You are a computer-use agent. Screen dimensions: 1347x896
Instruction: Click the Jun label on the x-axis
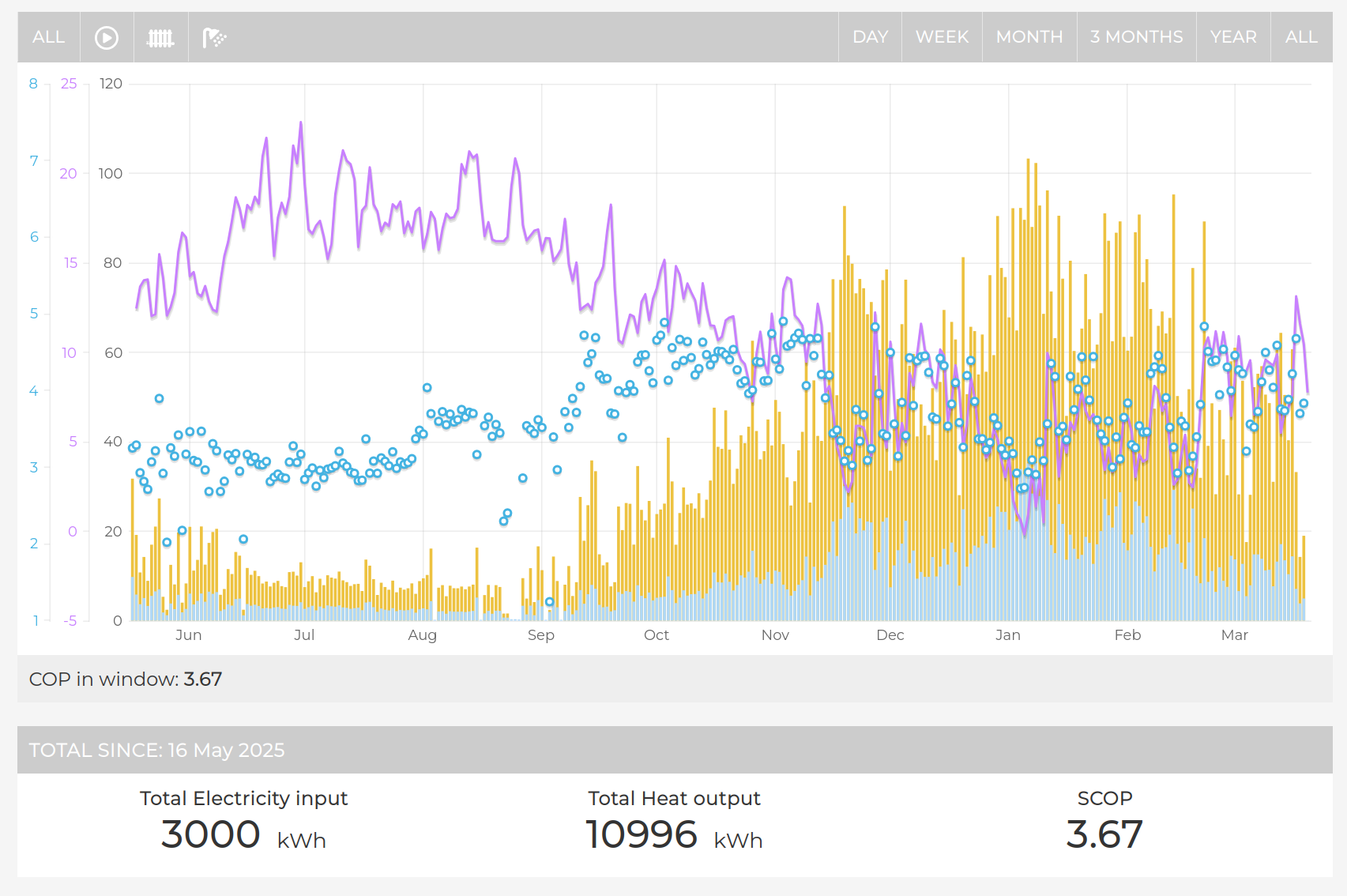click(x=188, y=635)
